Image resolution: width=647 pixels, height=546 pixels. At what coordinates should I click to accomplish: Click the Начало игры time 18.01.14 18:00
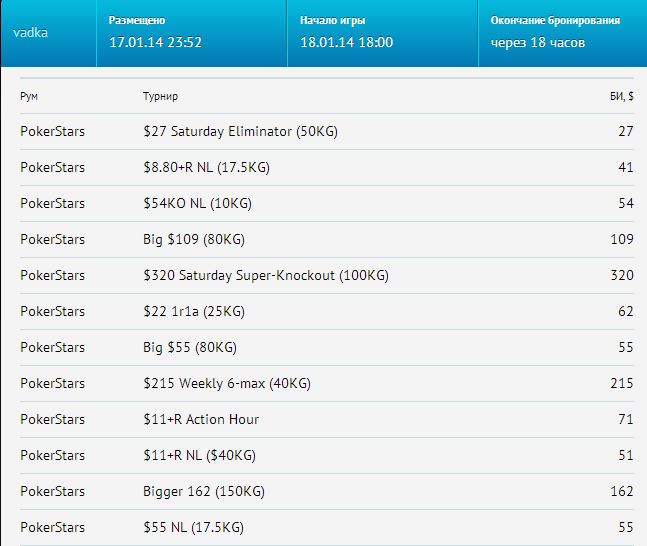347,42
